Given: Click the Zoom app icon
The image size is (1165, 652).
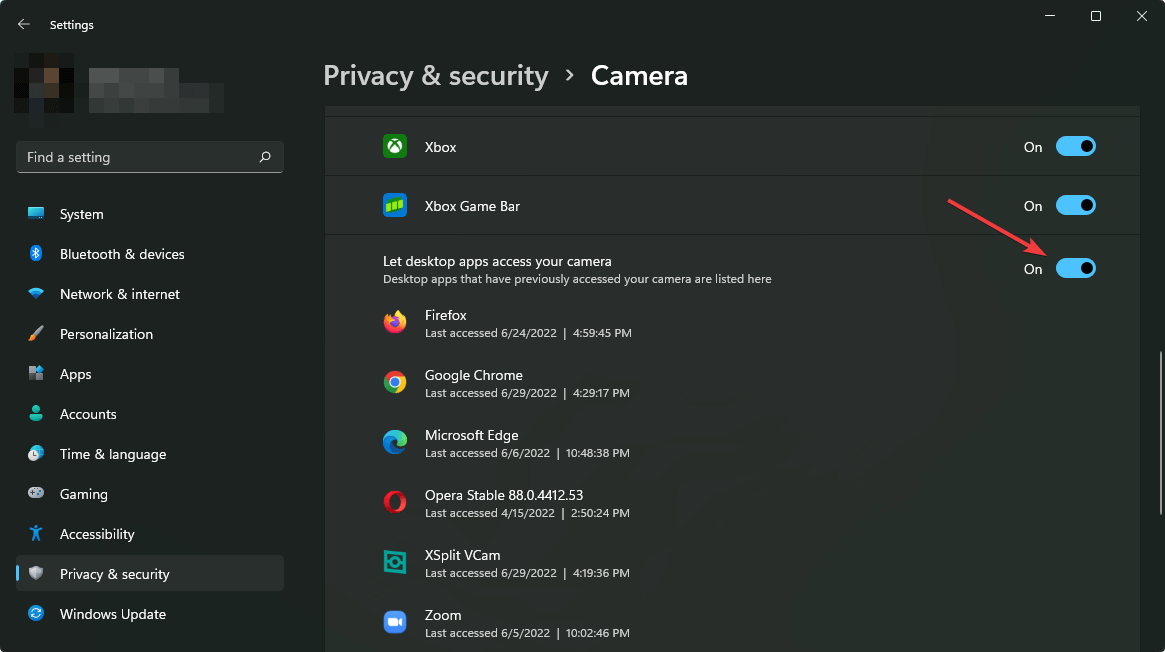Looking at the screenshot, I should (x=395, y=622).
